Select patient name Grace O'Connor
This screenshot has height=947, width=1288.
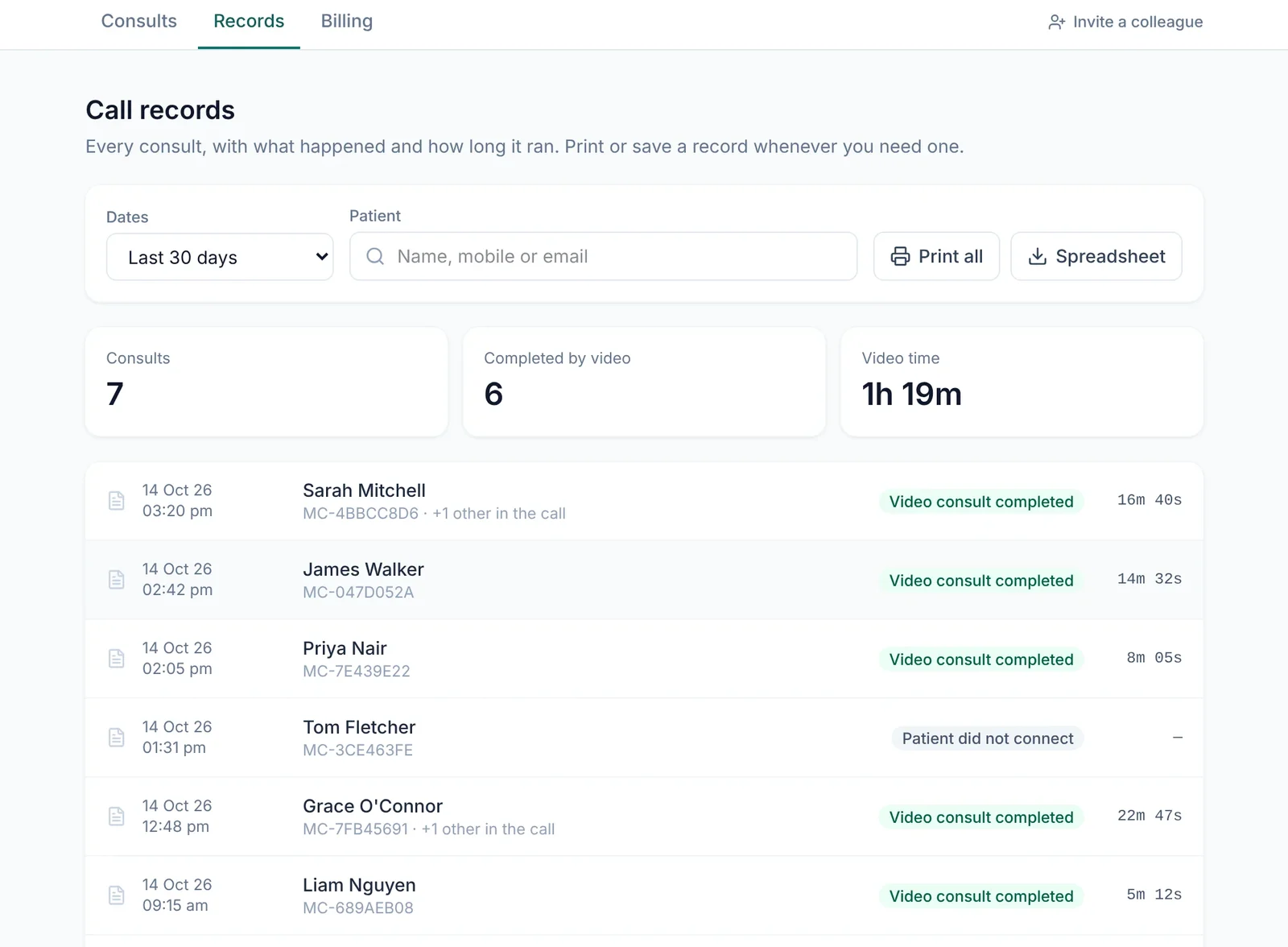pyautogui.click(x=373, y=806)
